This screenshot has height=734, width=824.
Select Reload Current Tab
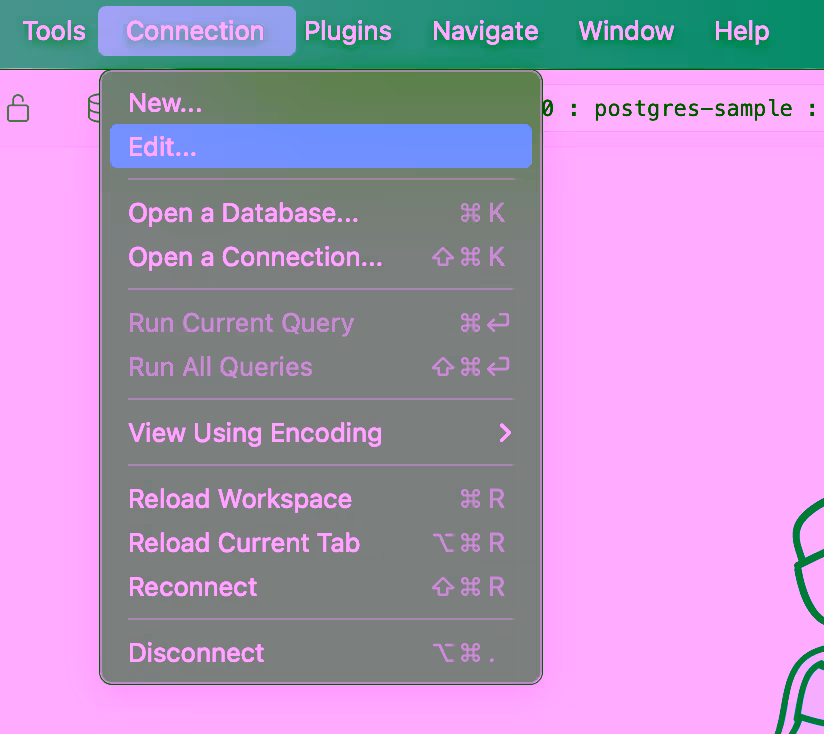pos(244,543)
